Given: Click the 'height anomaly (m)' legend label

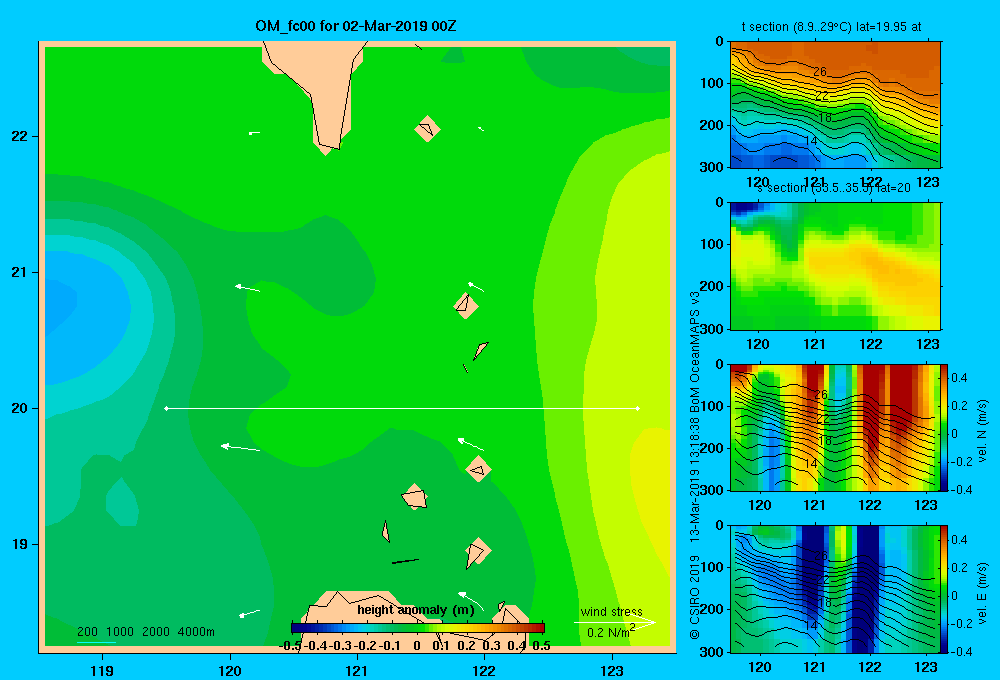Looking at the screenshot, I should pos(416,610).
